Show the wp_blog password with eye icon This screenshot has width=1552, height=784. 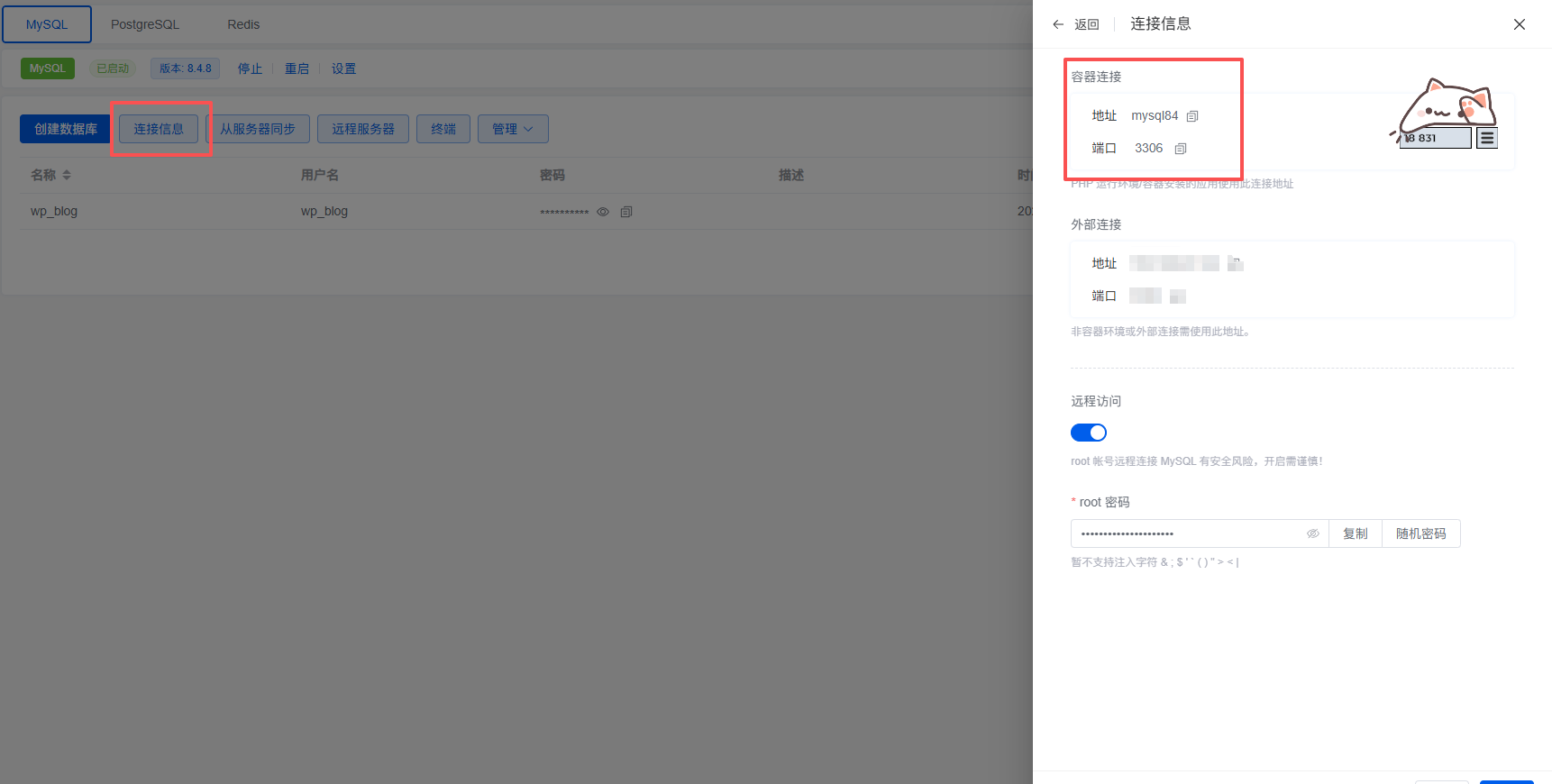[x=603, y=212]
